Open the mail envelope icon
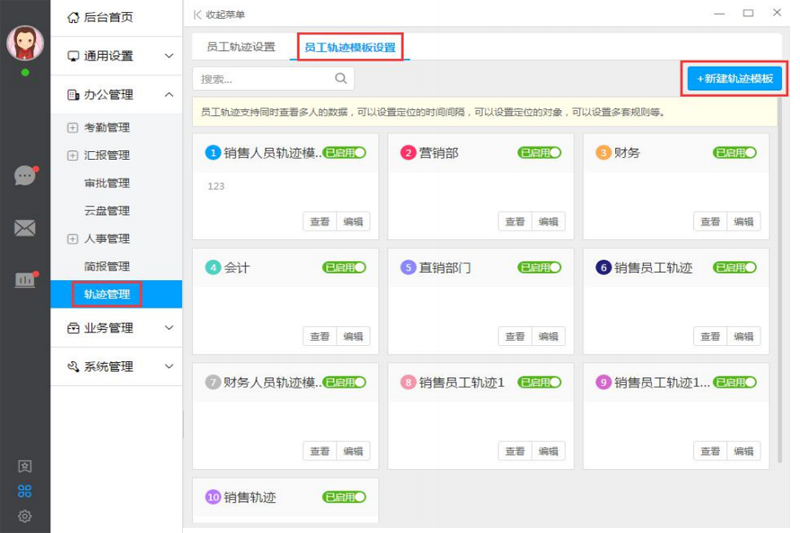Screen dimensions: 800x533 pos(25,228)
